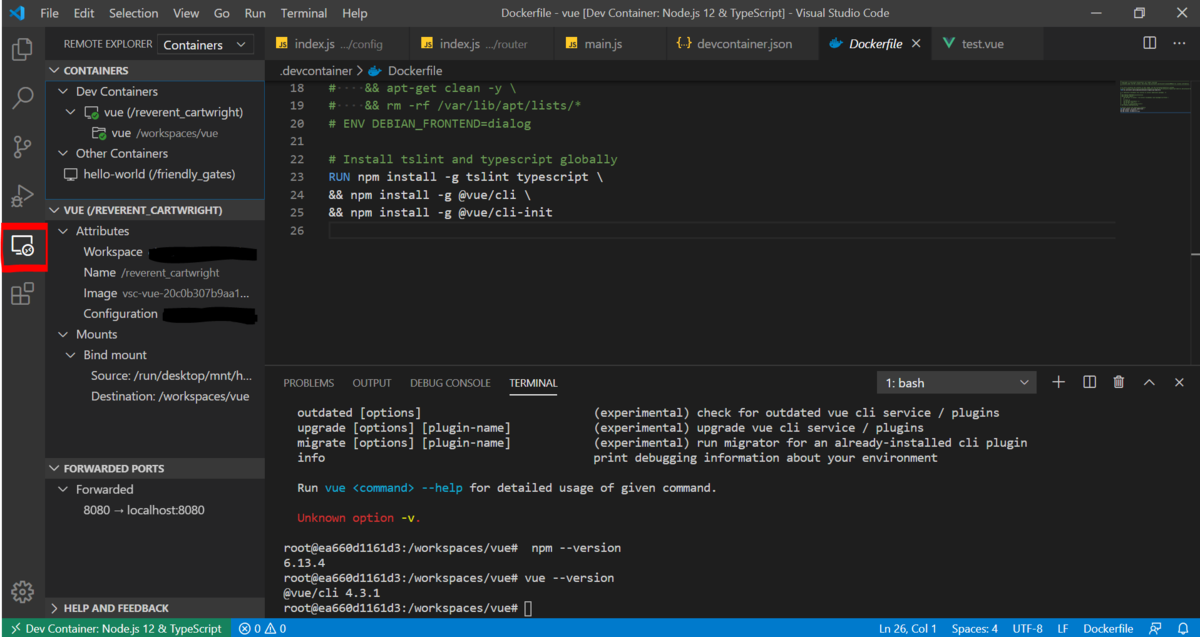The height and width of the screenshot is (637, 1200).
Task: Open the bash terminal selector dropdown
Action: (956, 383)
